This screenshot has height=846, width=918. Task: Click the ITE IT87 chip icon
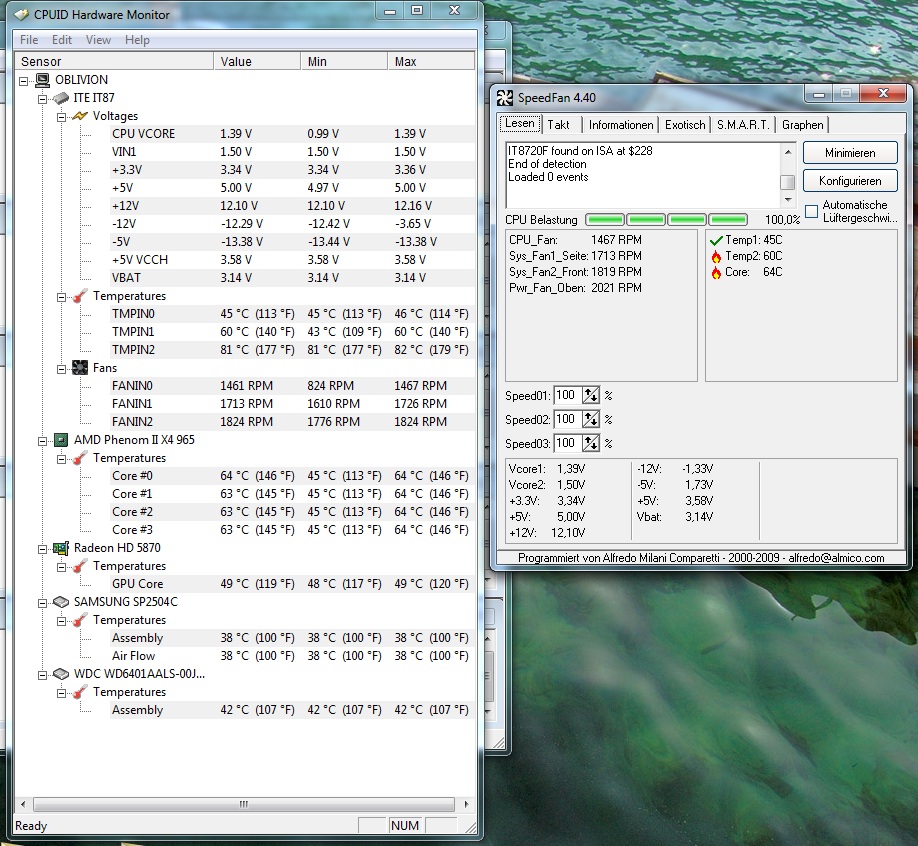[x=61, y=98]
